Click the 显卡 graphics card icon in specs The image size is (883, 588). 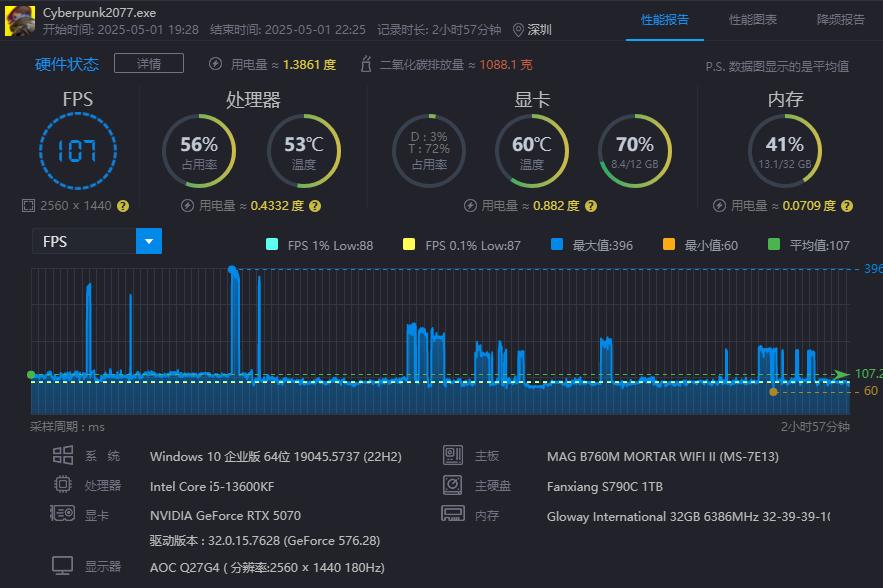click(x=63, y=513)
